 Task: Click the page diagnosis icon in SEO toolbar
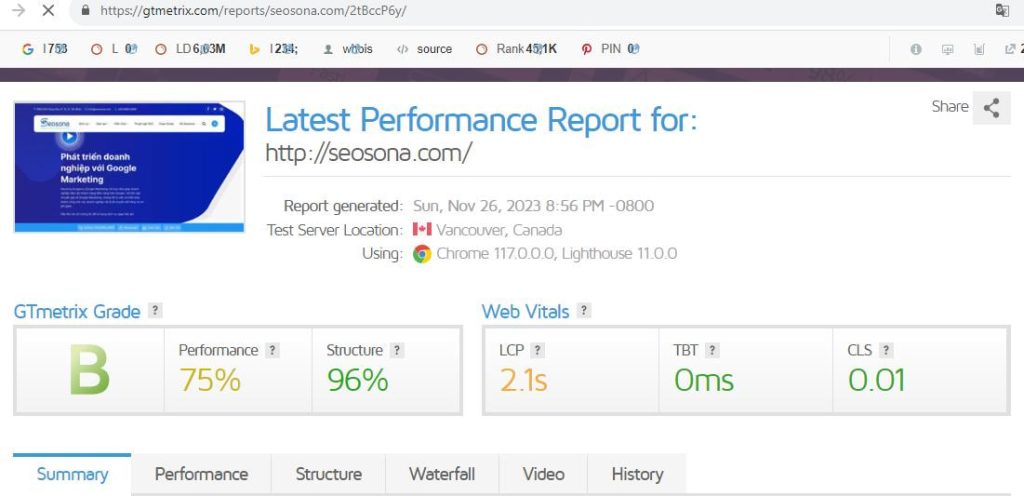coord(979,49)
